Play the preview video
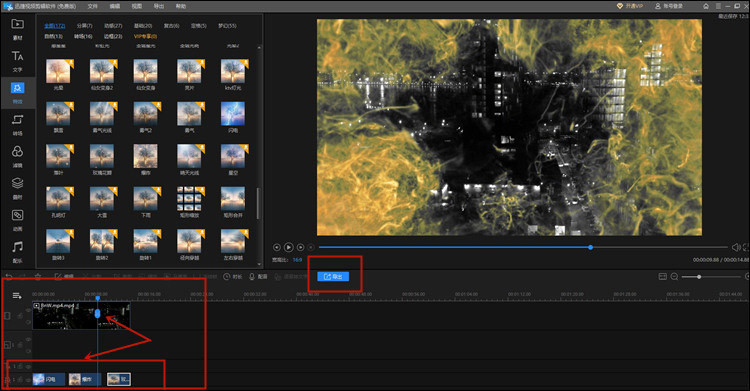 click(x=288, y=247)
